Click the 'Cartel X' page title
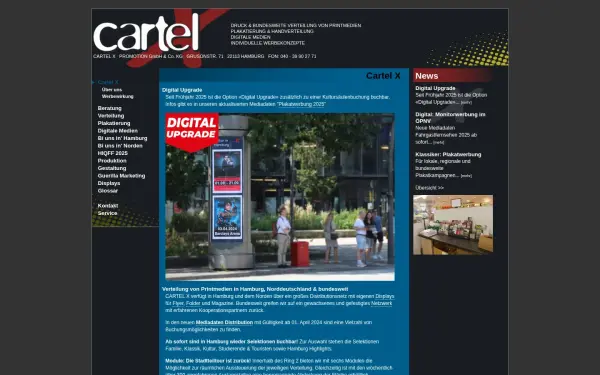 point(383,76)
